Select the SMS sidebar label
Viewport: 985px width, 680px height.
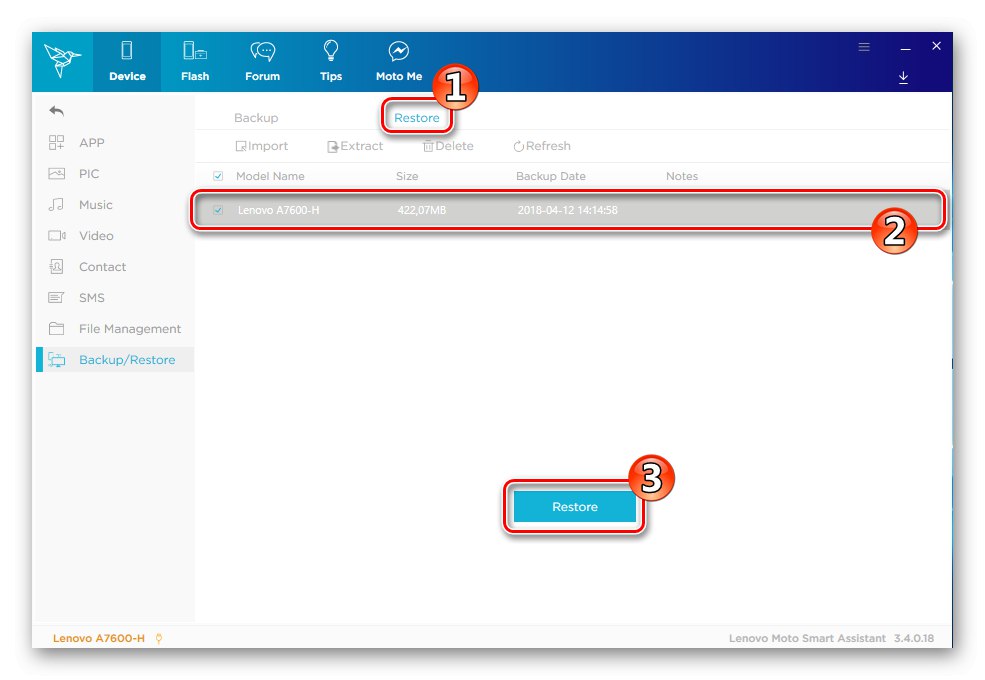(92, 297)
